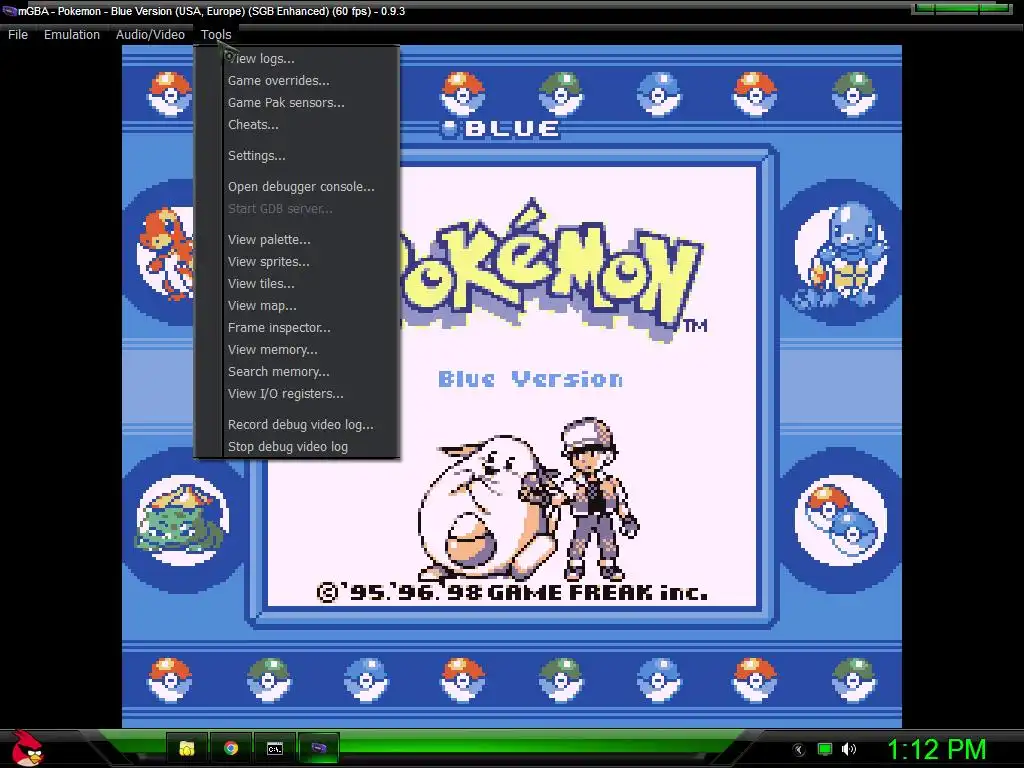Click the volume speaker tray icon
Screen dimensions: 1024x768
[x=849, y=749]
